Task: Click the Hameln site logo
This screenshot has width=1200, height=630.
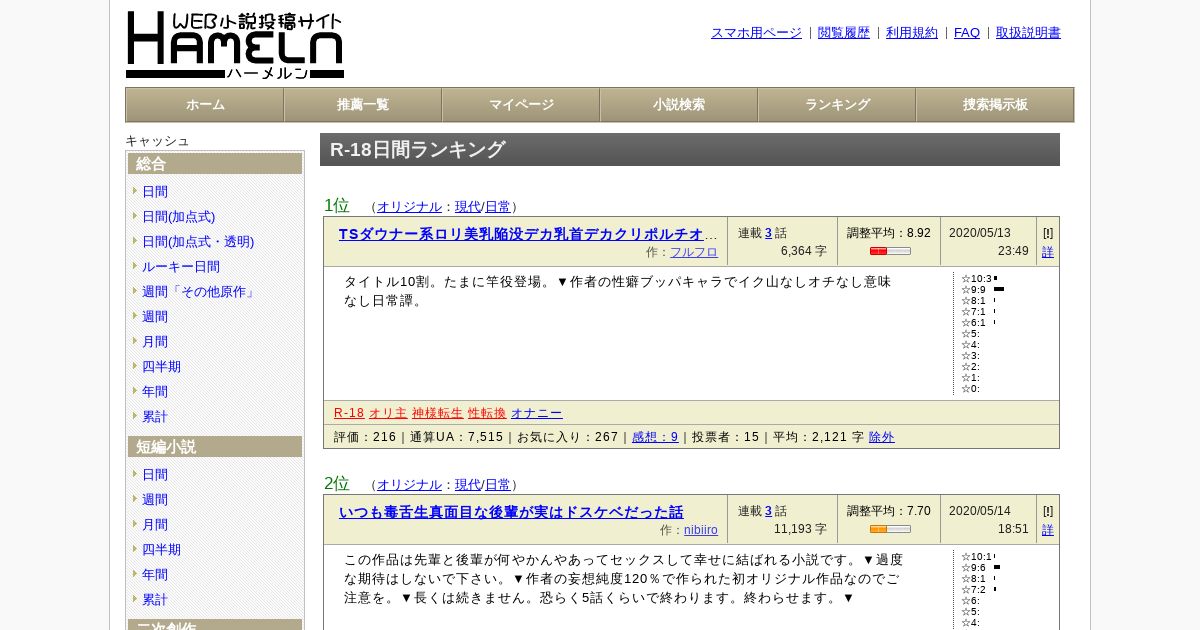Action: (x=235, y=45)
